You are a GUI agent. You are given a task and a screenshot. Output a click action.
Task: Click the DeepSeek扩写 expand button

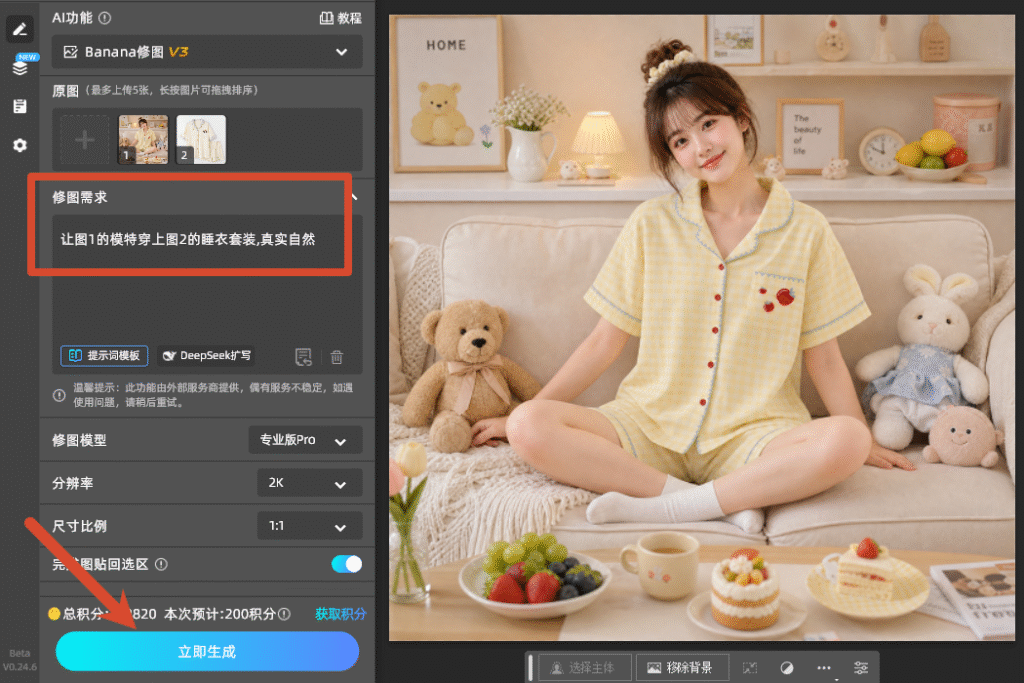point(206,355)
